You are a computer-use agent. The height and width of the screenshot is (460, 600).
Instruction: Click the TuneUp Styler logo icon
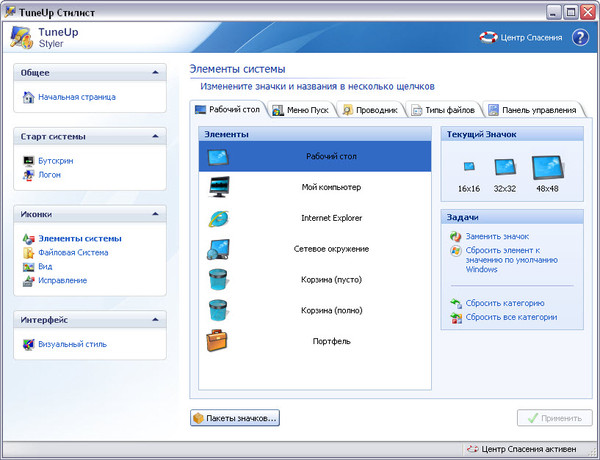point(21,38)
